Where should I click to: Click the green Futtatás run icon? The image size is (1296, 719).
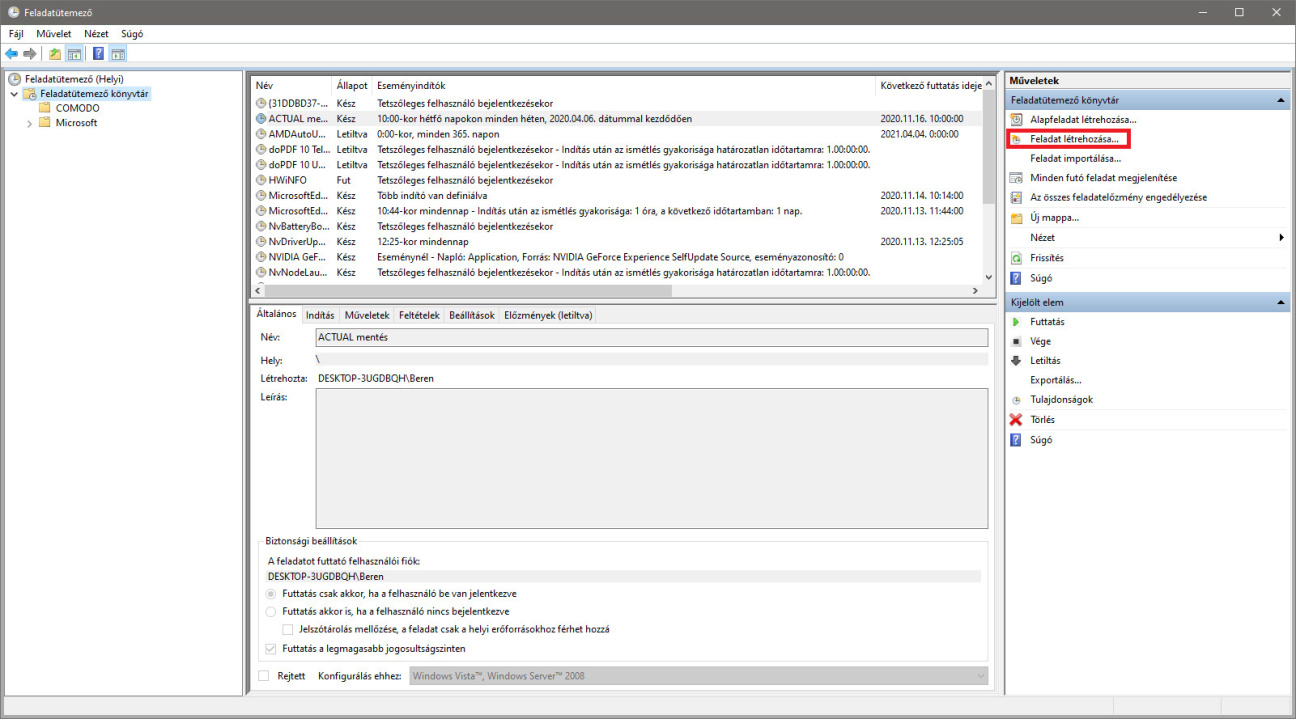[1016, 322]
